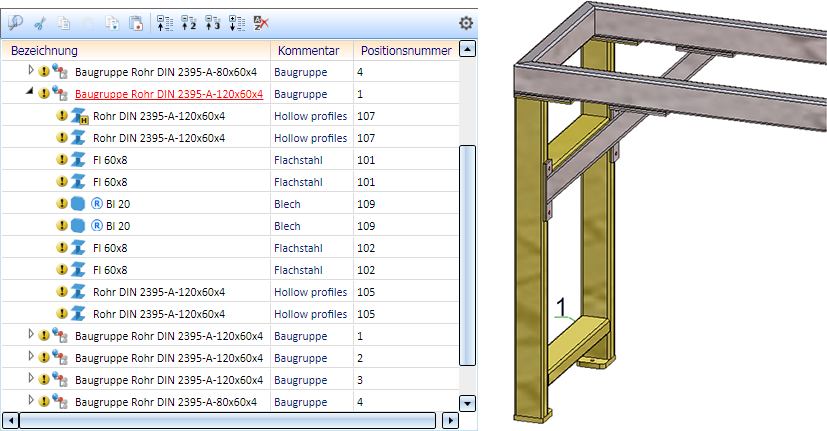Expand the first Baugruppe Rohr 80x60x4 node
The height and width of the screenshot is (431, 827).
click(x=30, y=72)
